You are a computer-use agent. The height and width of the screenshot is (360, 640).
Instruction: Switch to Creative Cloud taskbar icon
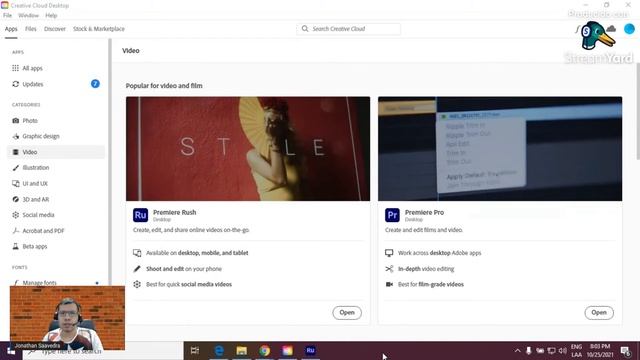click(x=287, y=350)
